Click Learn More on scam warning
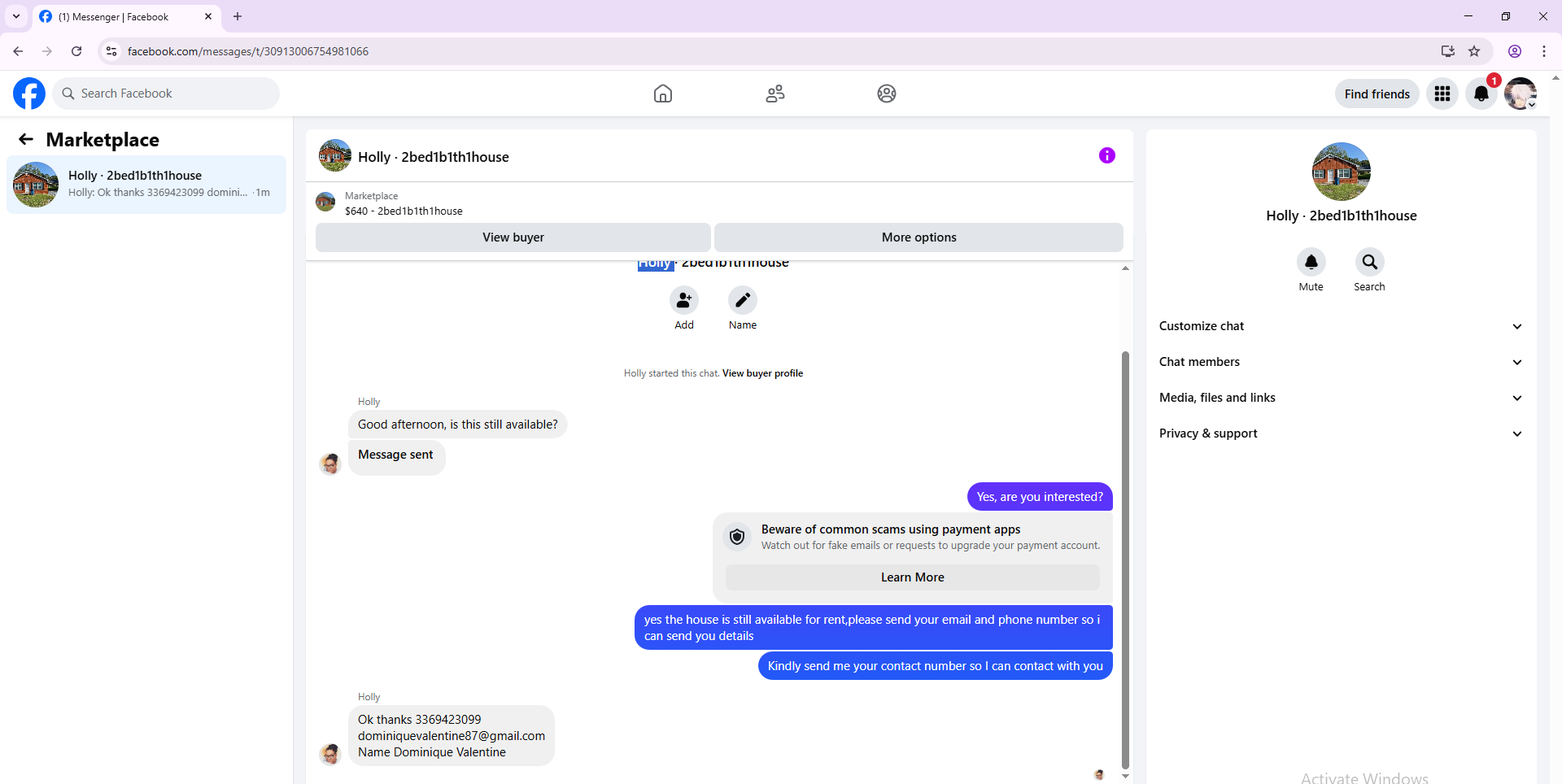 pos(913,577)
